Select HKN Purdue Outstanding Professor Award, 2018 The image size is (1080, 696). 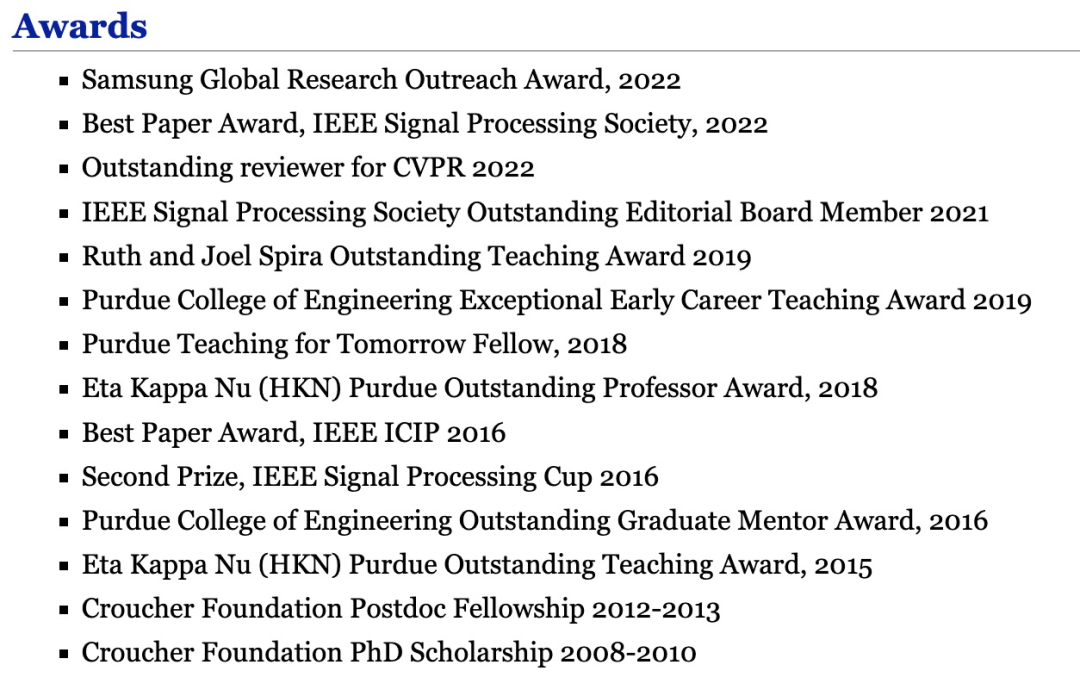(479, 388)
